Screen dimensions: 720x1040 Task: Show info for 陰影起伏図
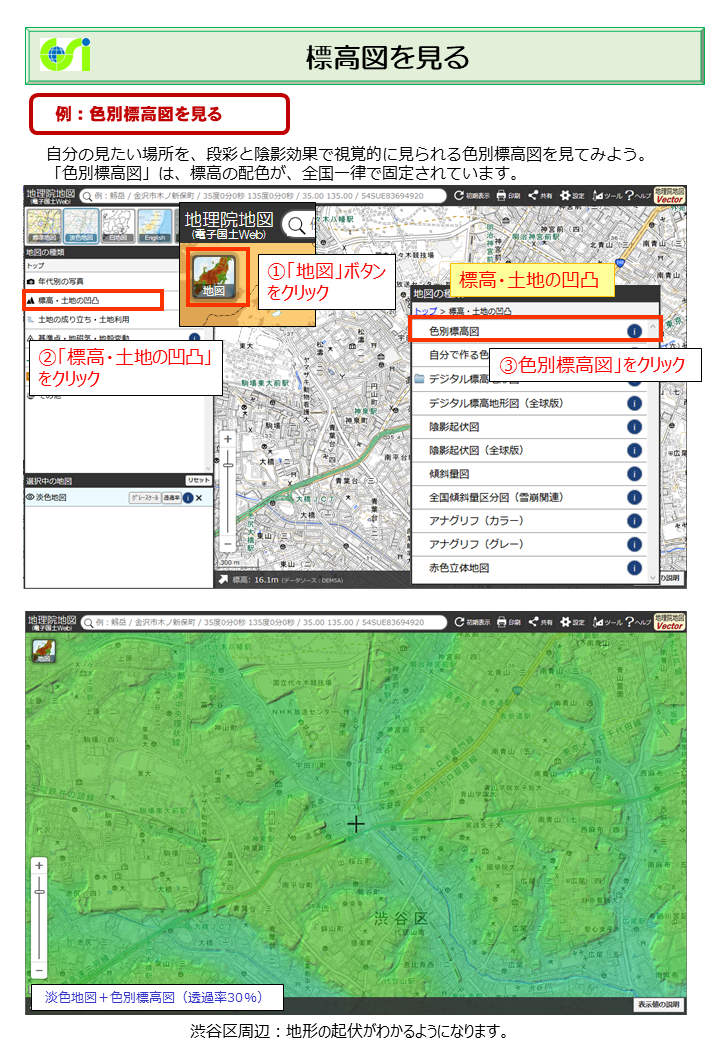634,426
